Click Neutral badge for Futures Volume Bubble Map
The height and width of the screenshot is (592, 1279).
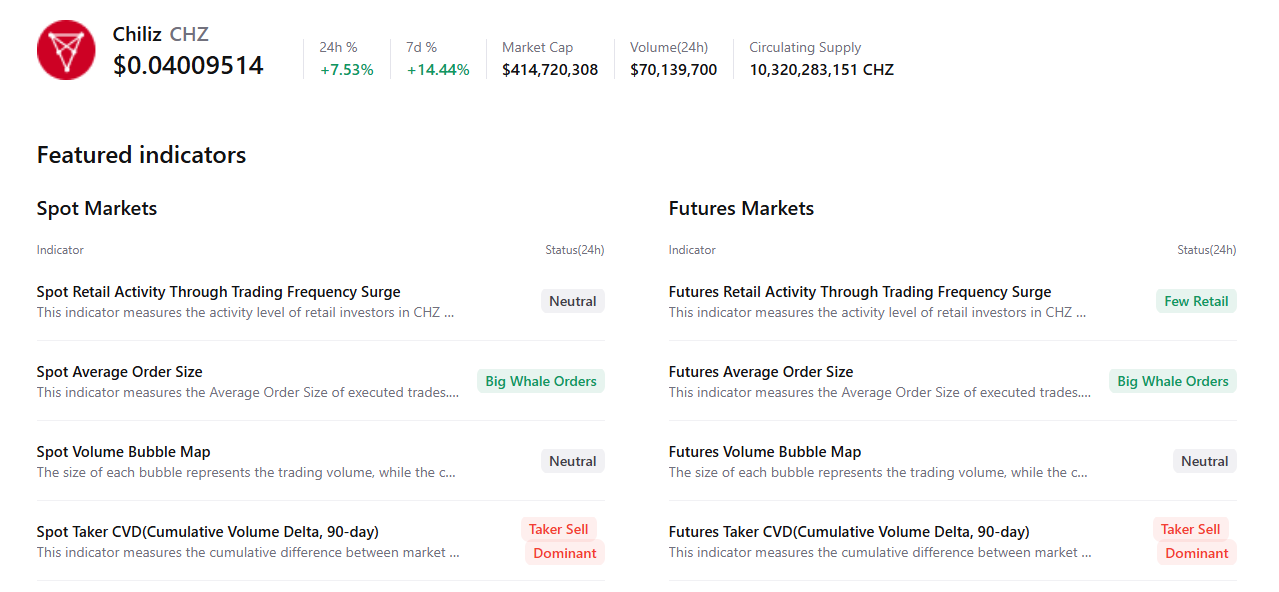(x=1204, y=461)
